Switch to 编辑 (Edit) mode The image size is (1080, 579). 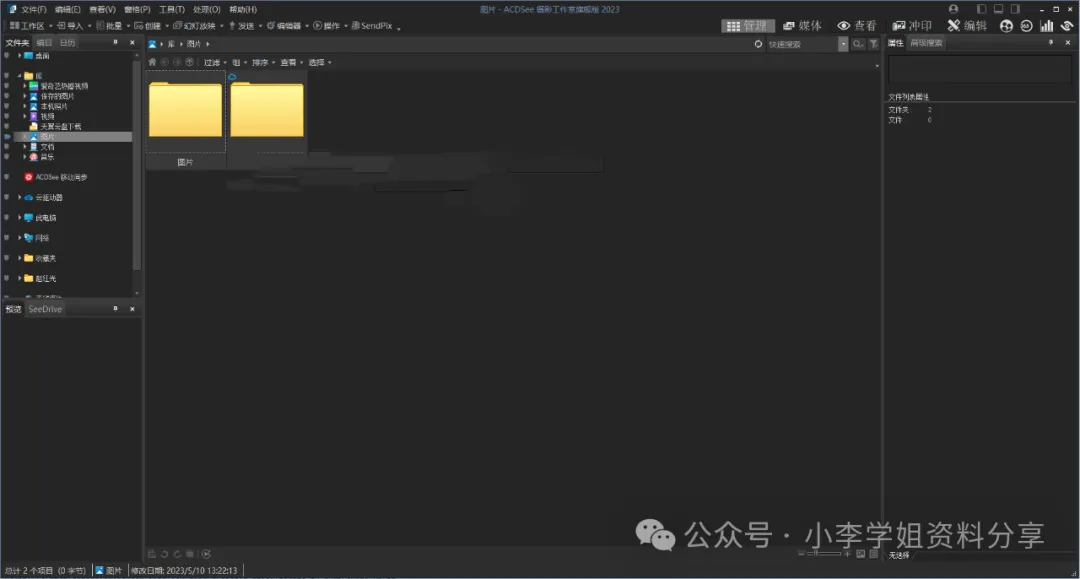coord(967,25)
